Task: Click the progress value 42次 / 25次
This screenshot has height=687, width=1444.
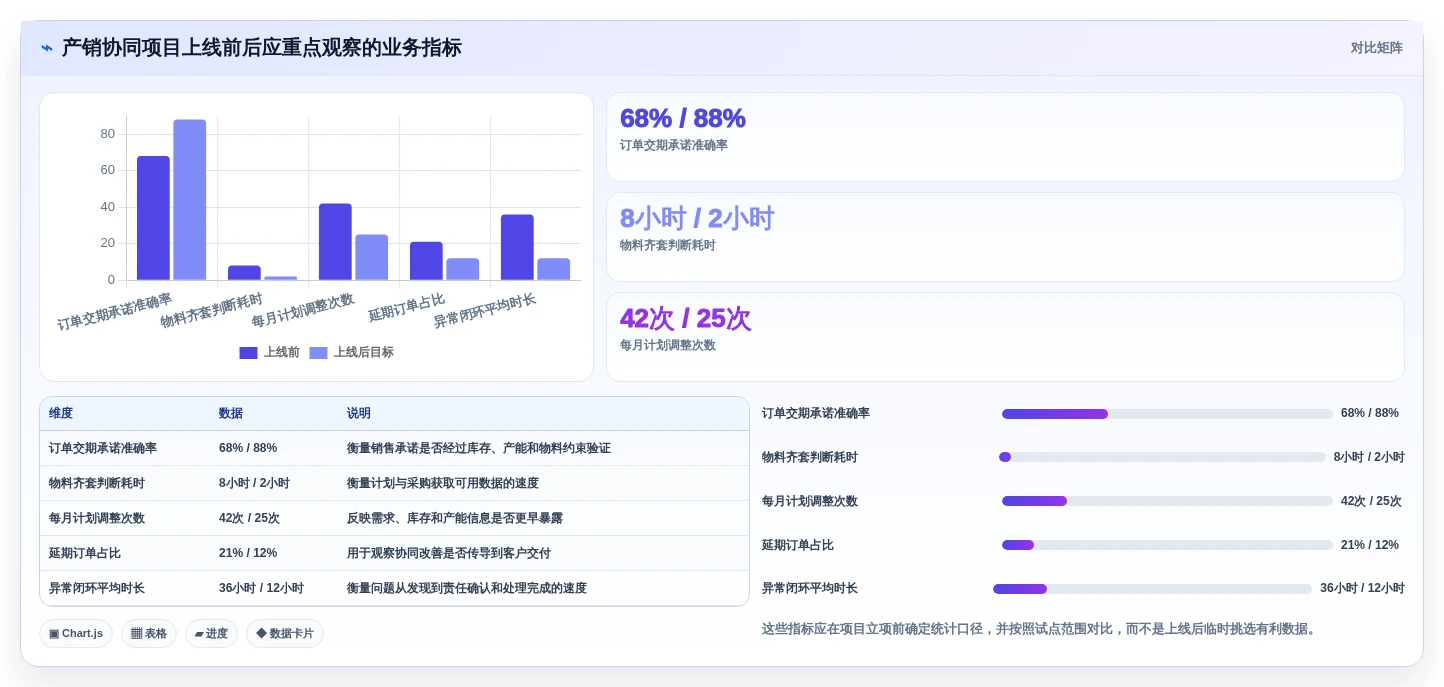Action: coord(1371,501)
